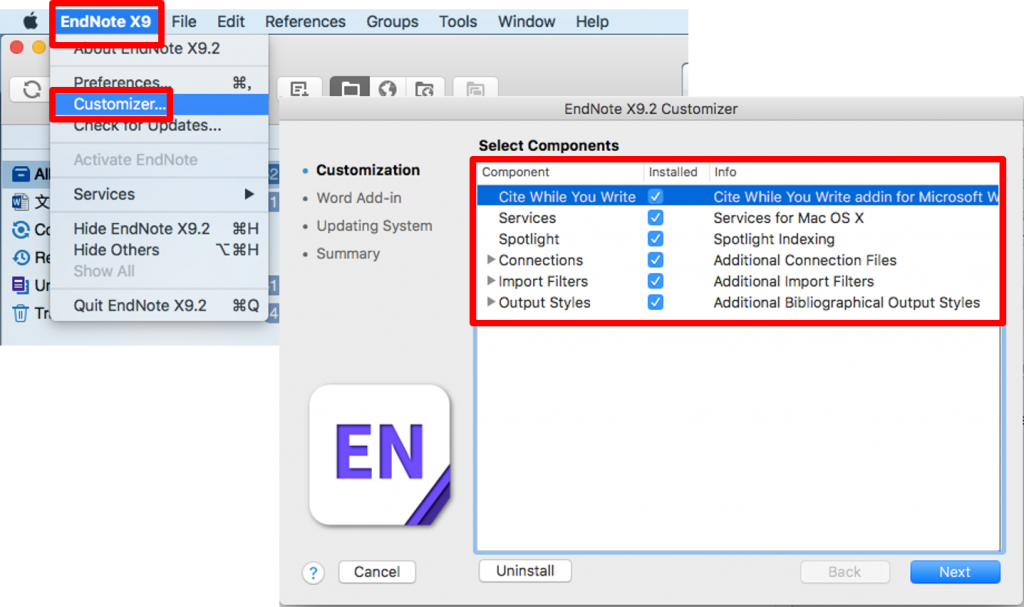The height and width of the screenshot is (607, 1024).
Task: Open the Groups menu
Action: point(392,22)
